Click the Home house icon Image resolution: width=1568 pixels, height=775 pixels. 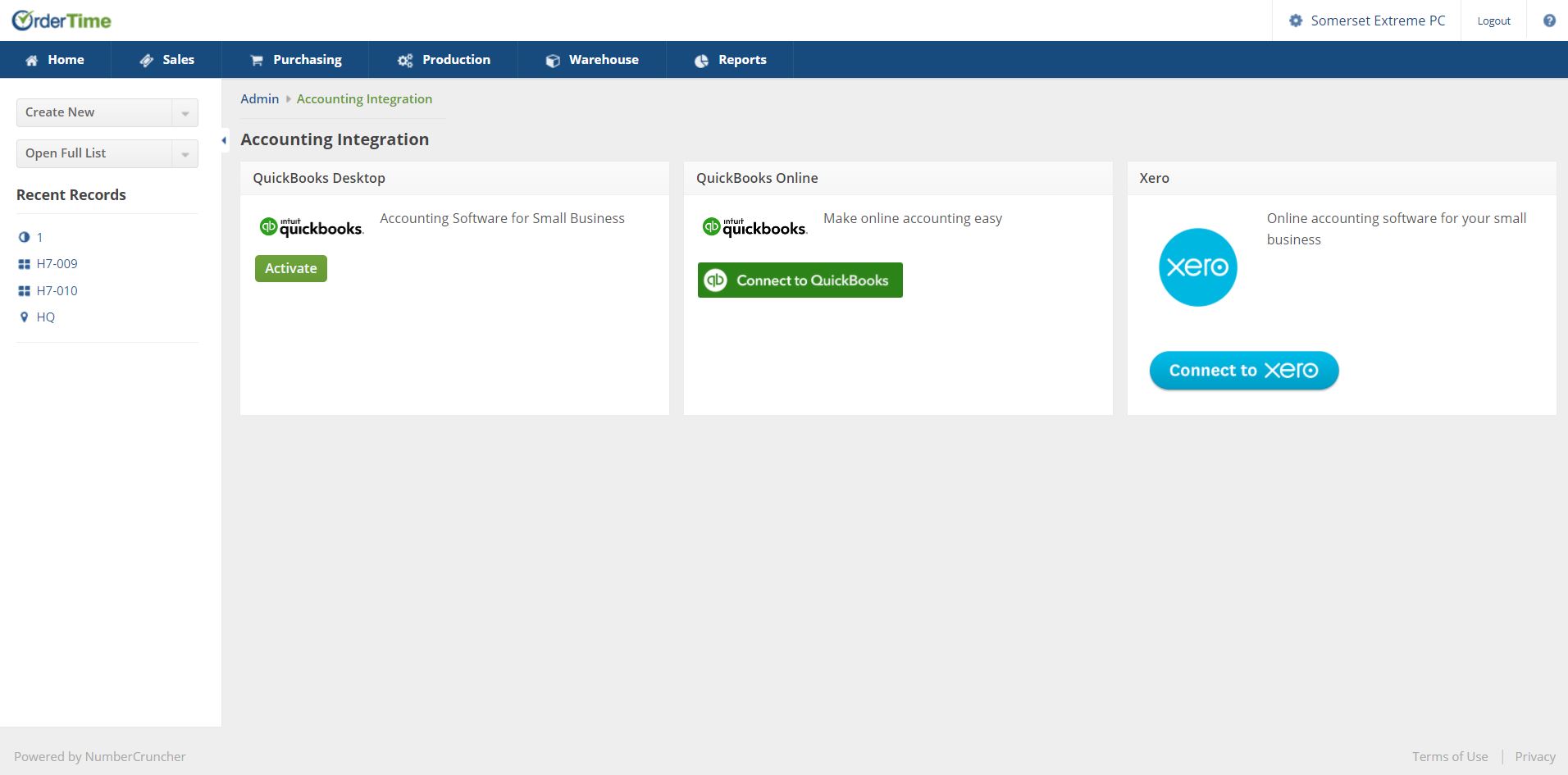click(32, 60)
